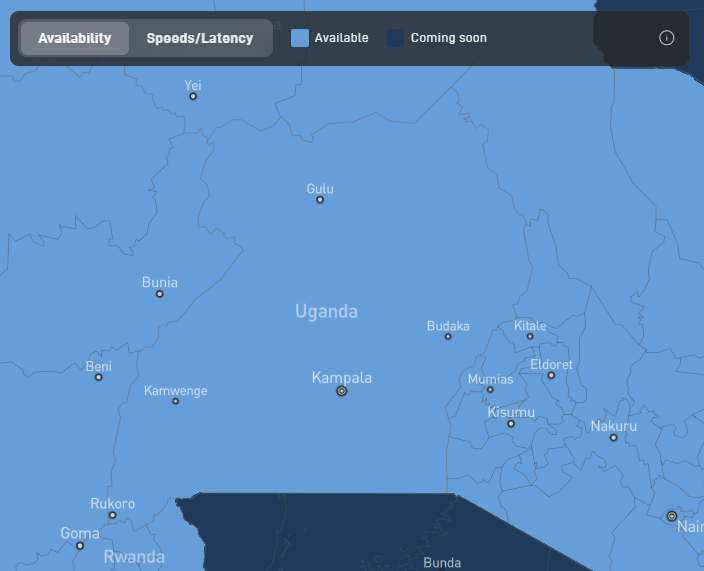The image size is (704, 571).
Task: Click the Available legend color swatch
Action: (300, 38)
